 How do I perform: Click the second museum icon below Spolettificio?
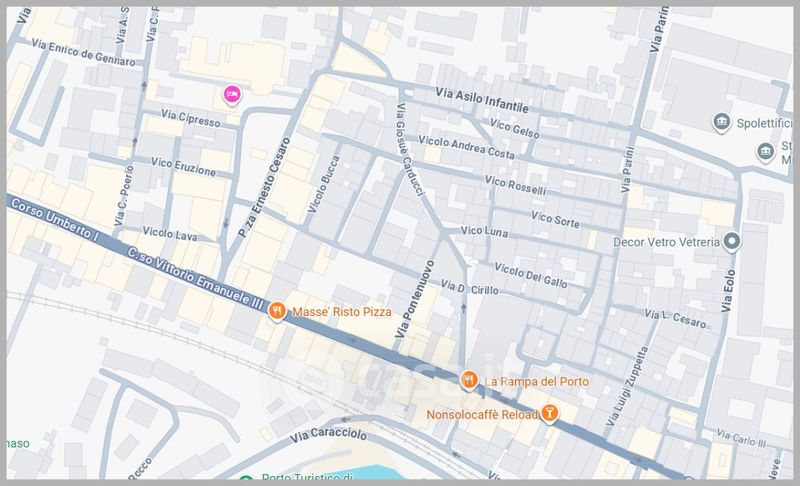point(765,152)
